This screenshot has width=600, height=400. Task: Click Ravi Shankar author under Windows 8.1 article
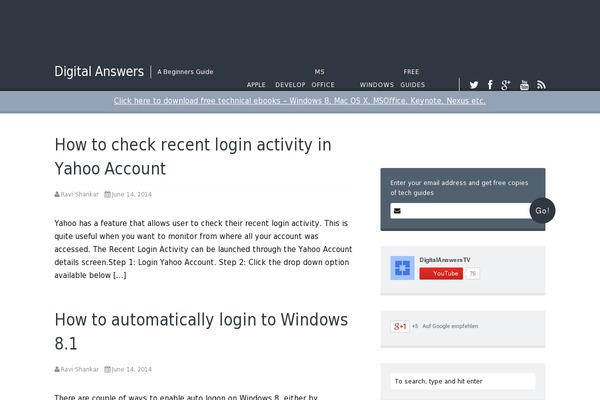coord(80,369)
